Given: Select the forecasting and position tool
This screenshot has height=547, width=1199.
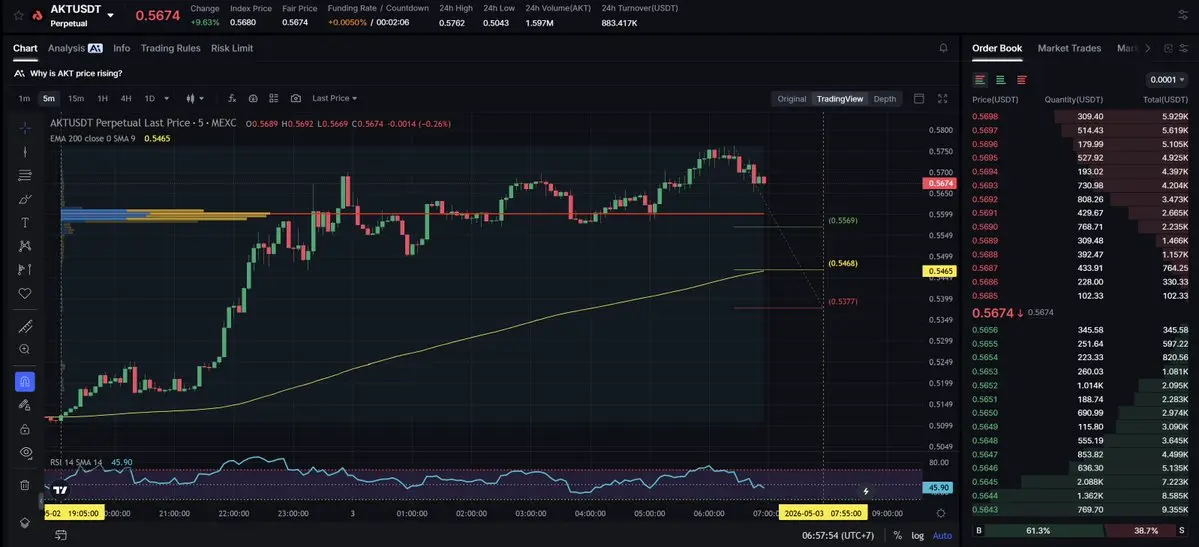Looking at the screenshot, I should [x=24, y=269].
